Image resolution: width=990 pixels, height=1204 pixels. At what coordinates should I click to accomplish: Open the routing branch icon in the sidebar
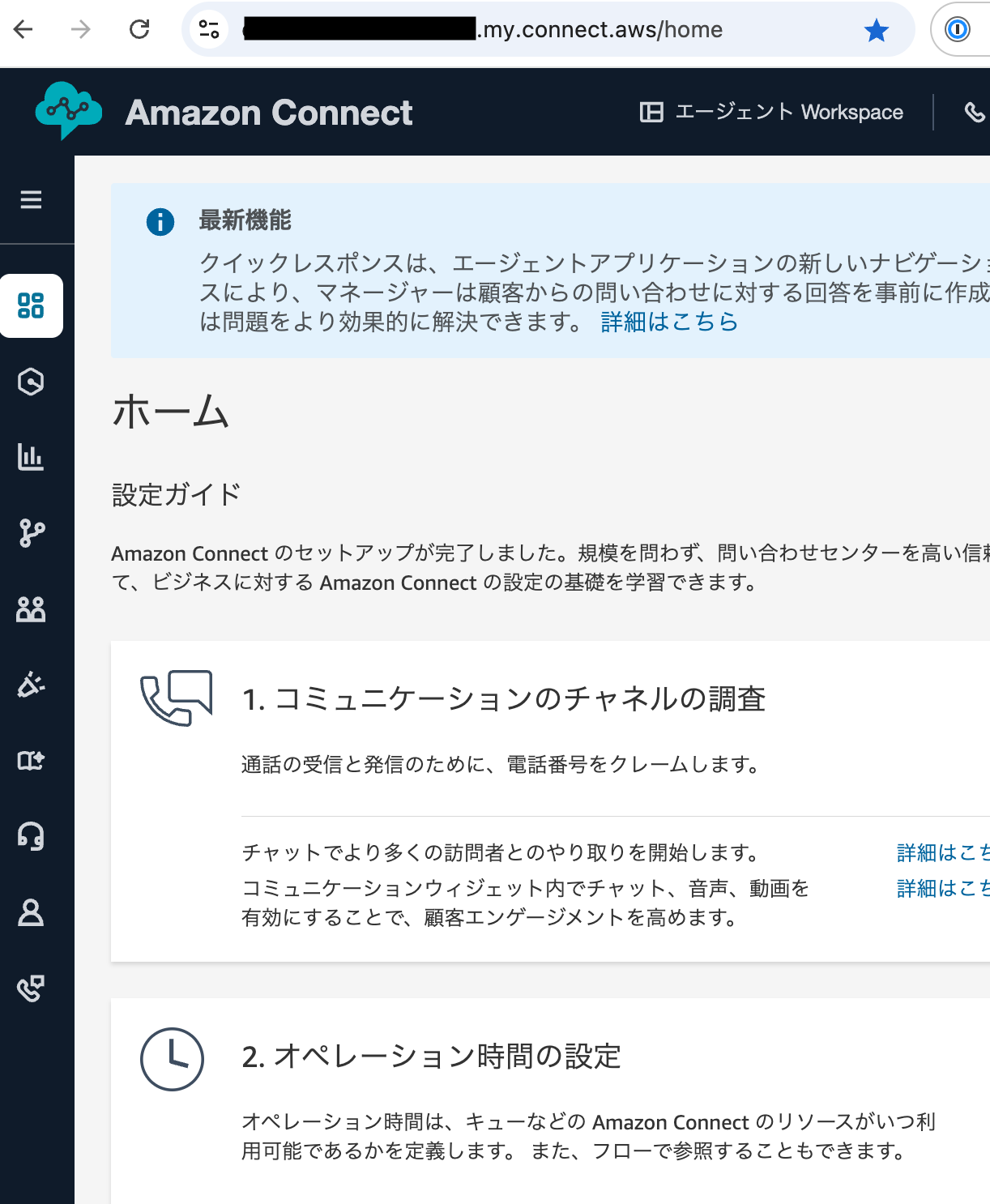31,532
